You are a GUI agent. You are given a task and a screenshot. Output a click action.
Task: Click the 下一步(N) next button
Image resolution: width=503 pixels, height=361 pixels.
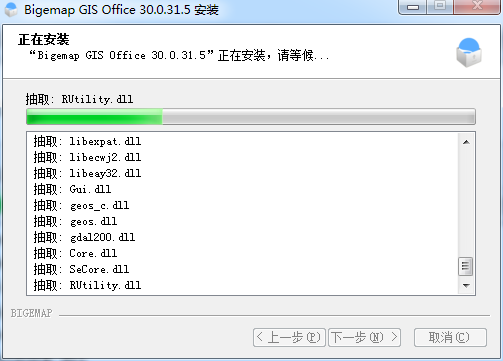point(364,337)
